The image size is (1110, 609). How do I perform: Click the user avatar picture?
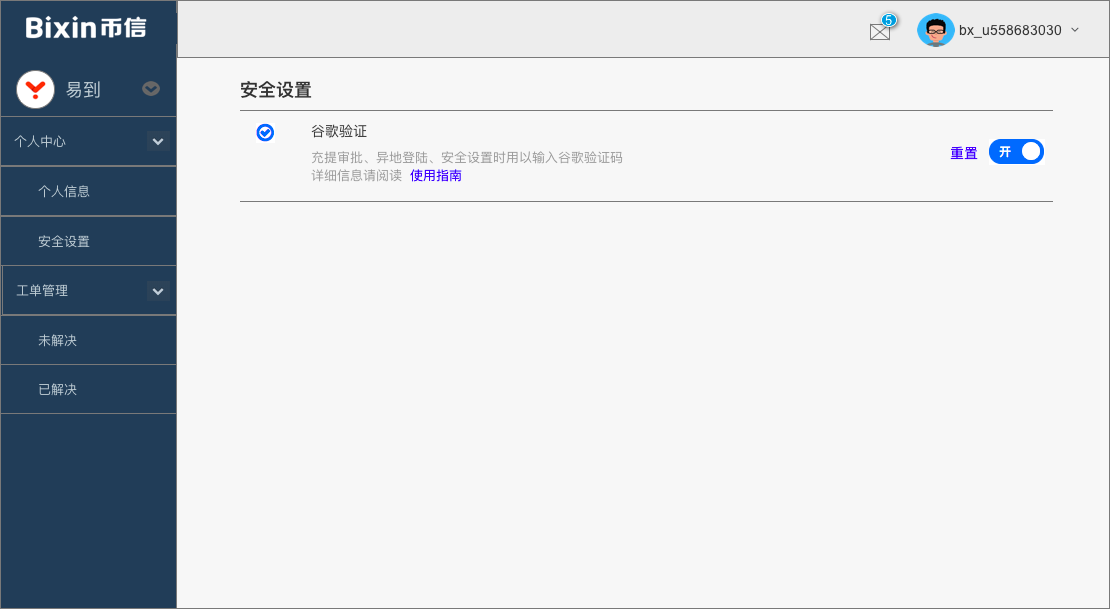[x=935, y=30]
